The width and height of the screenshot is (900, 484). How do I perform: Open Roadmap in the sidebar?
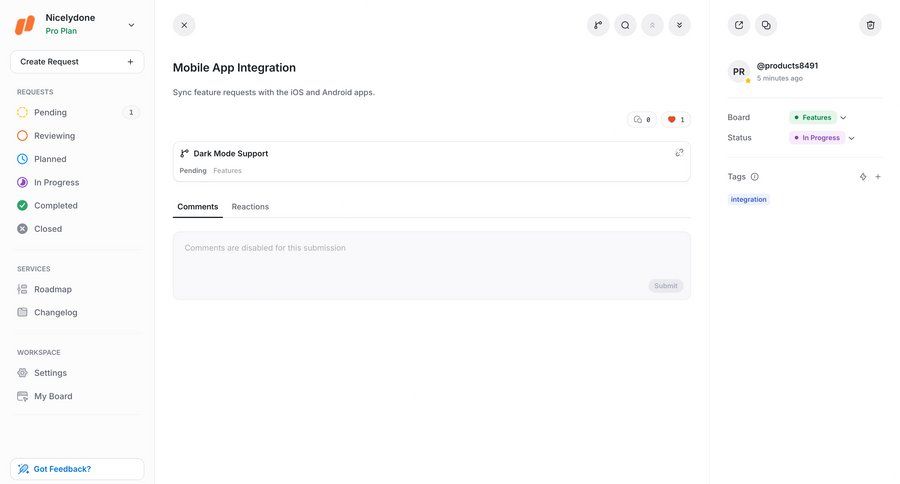tap(53, 289)
